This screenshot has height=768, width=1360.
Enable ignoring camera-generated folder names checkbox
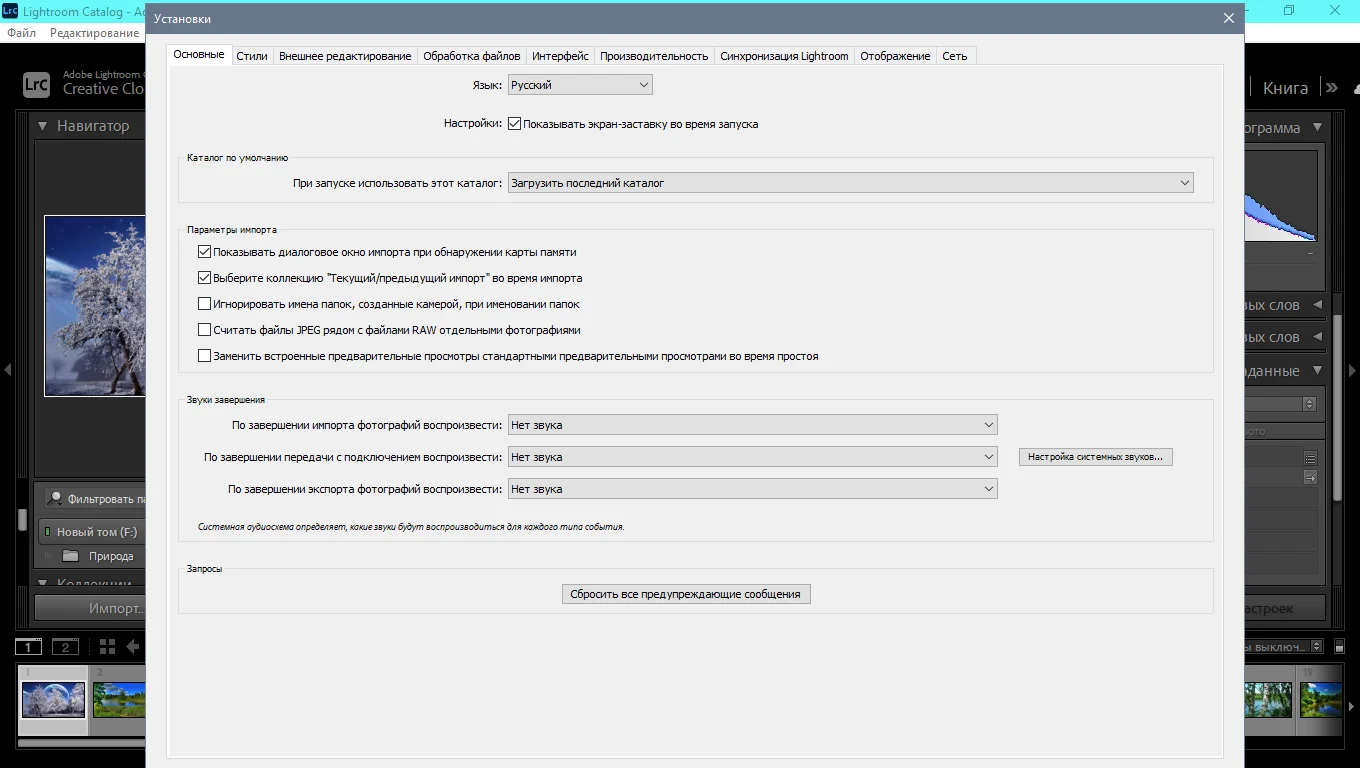pyautogui.click(x=205, y=304)
